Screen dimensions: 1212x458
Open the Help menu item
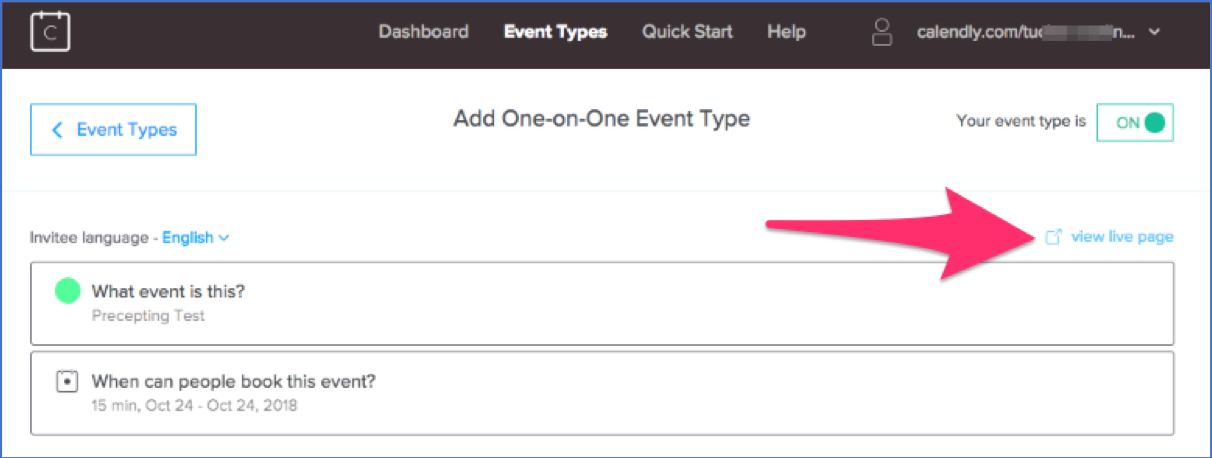[x=787, y=32]
